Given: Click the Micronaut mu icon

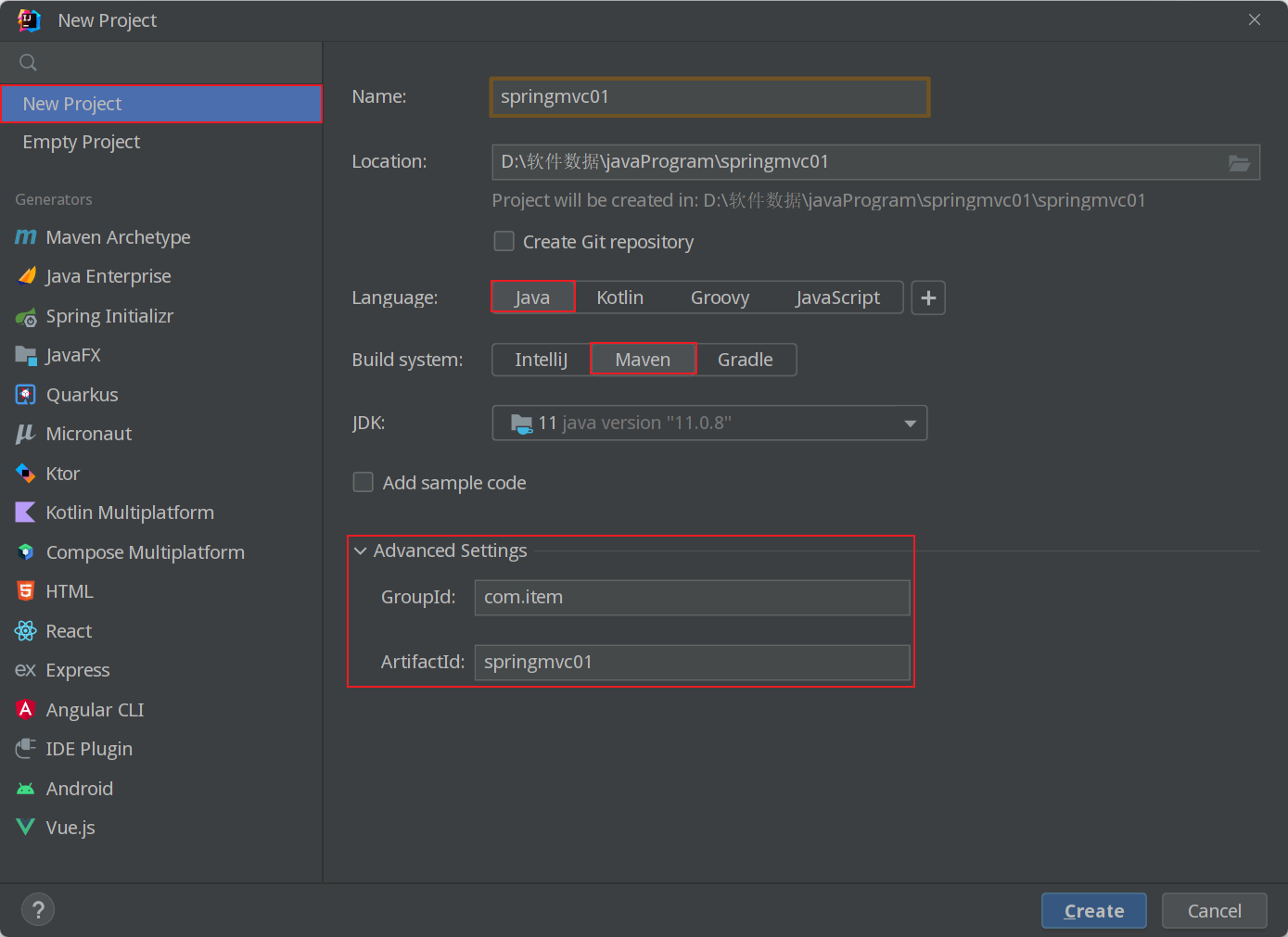Looking at the screenshot, I should point(26,434).
